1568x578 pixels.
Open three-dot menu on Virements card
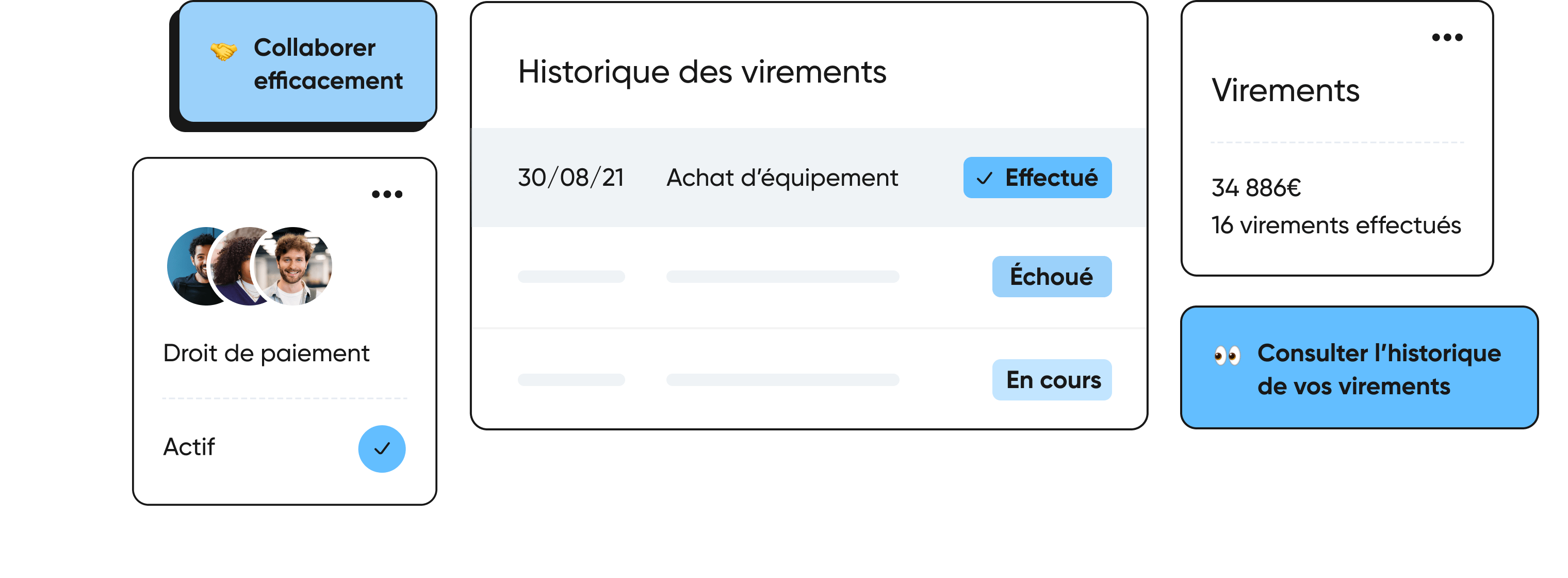coord(1447,38)
